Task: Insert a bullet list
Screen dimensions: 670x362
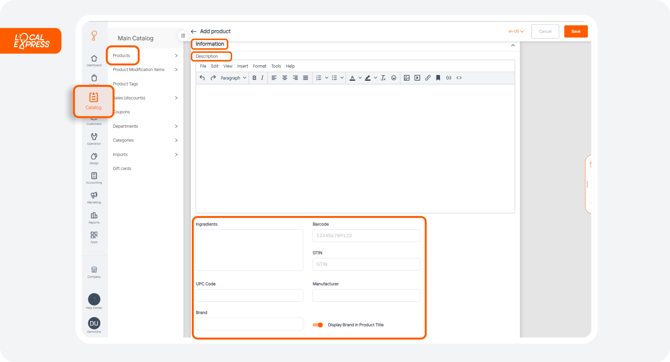Action: [x=334, y=78]
